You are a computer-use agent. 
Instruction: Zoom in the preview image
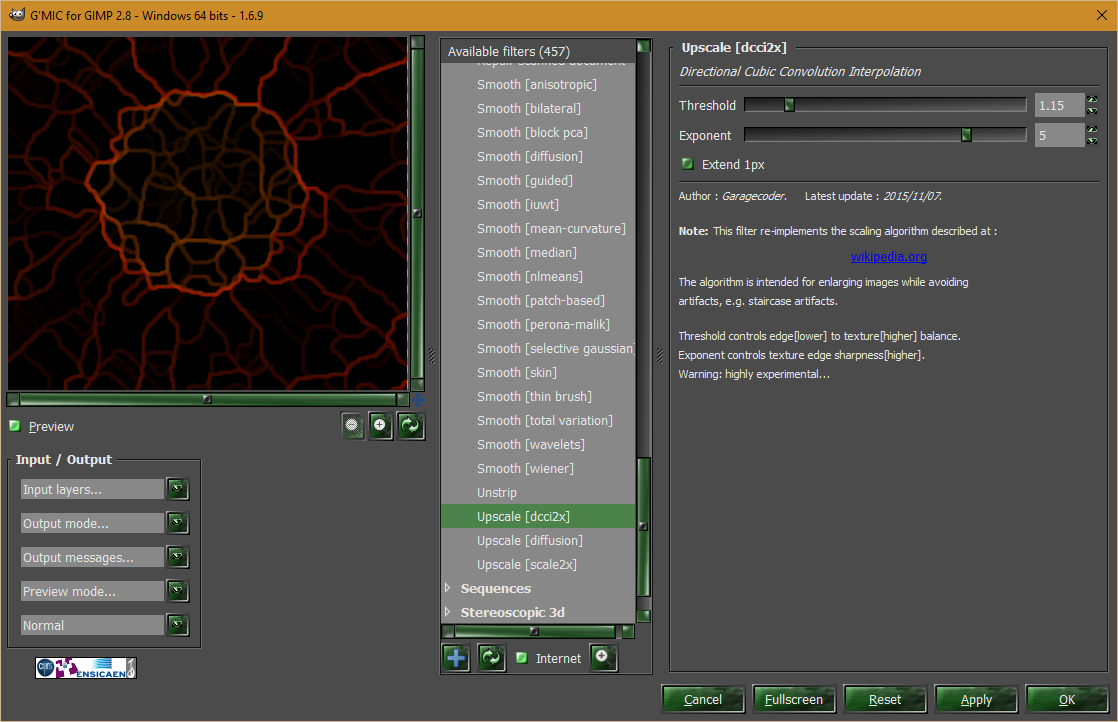tap(381, 426)
